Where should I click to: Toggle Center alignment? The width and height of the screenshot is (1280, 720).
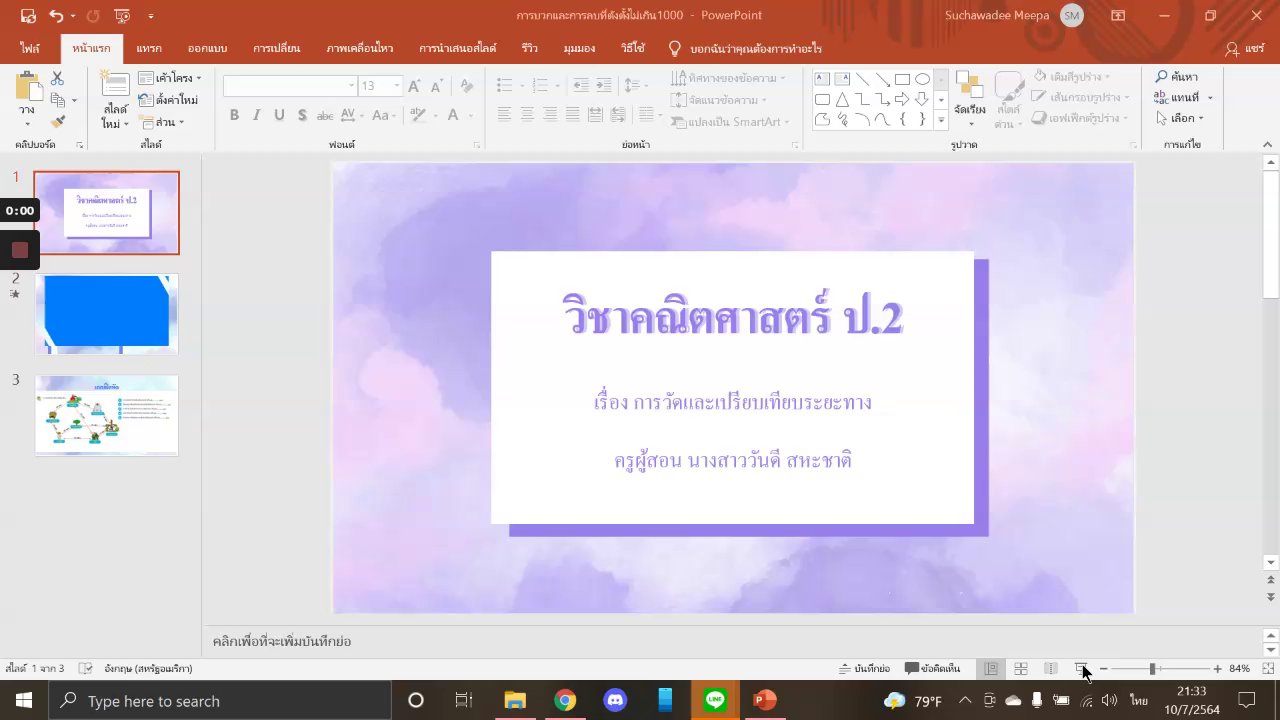tap(527, 115)
